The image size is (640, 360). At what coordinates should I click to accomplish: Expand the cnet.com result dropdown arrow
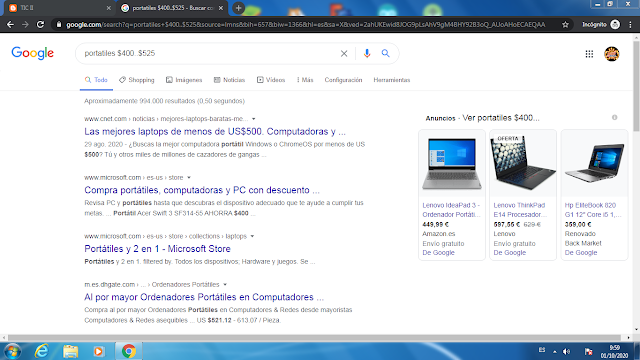tap(253, 119)
